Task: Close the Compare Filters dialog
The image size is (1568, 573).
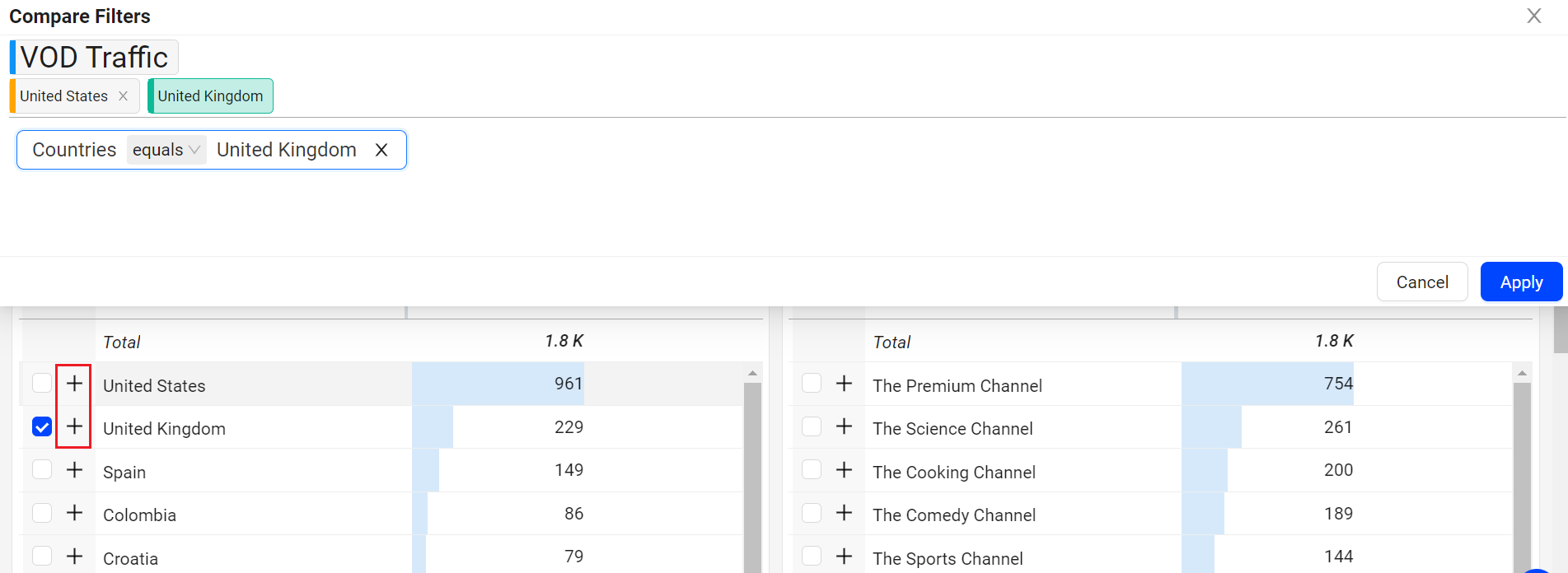Action: click(1533, 16)
